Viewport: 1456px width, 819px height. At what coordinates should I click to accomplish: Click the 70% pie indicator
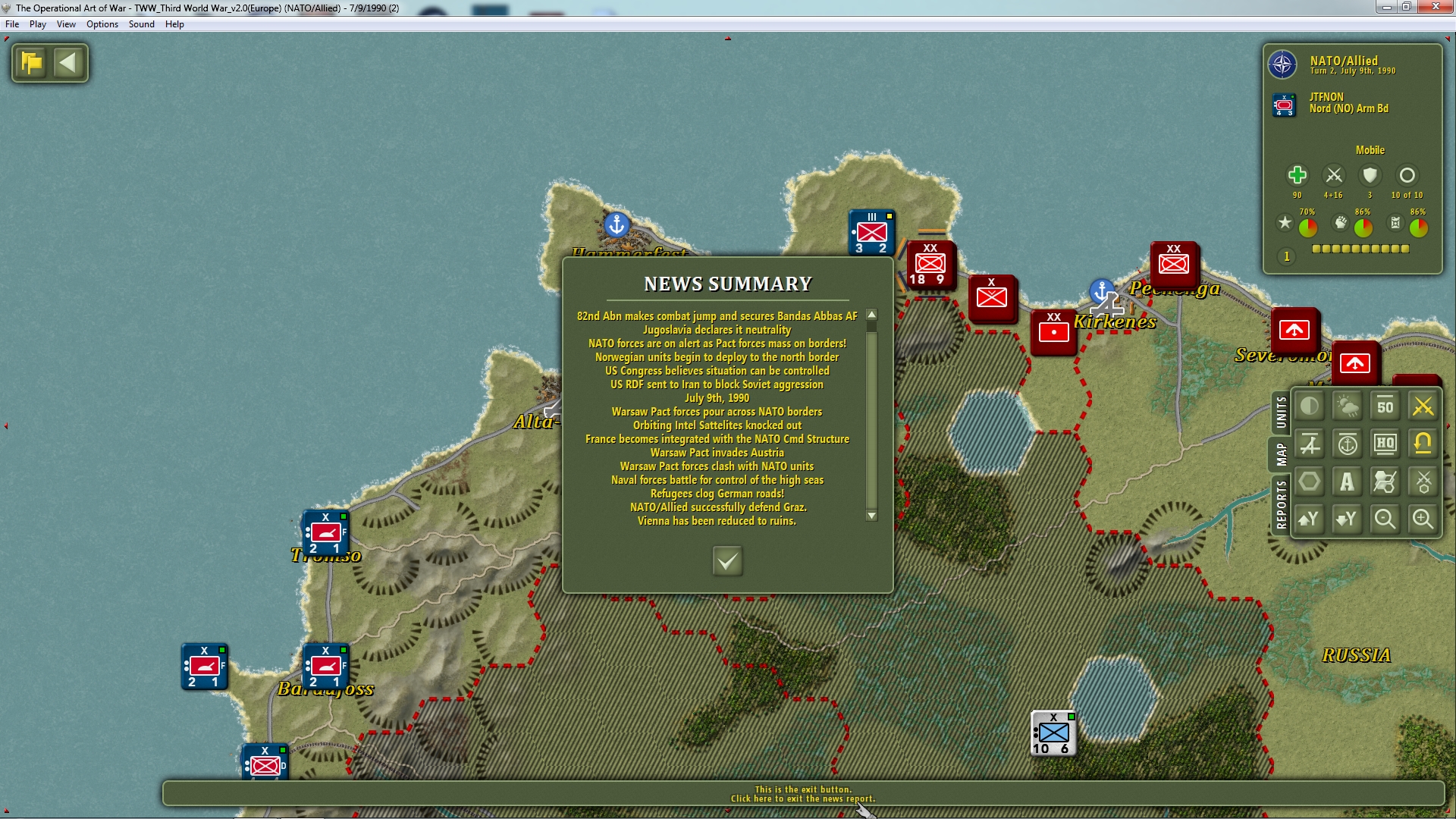coord(1308,227)
